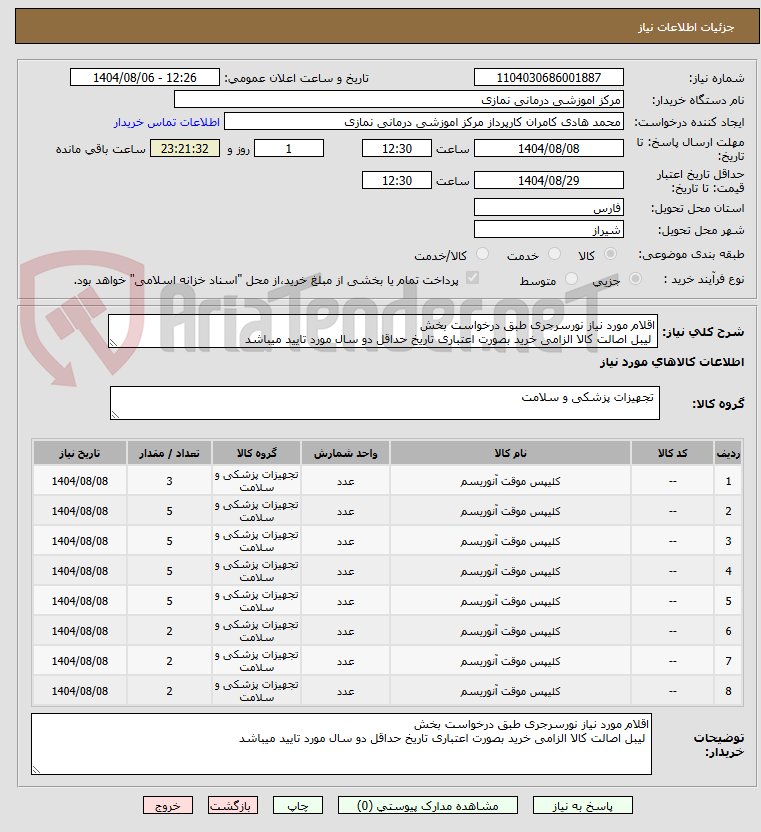Click the بازگشت back button
The height and width of the screenshot is (832, 761).
click(233, 805)
